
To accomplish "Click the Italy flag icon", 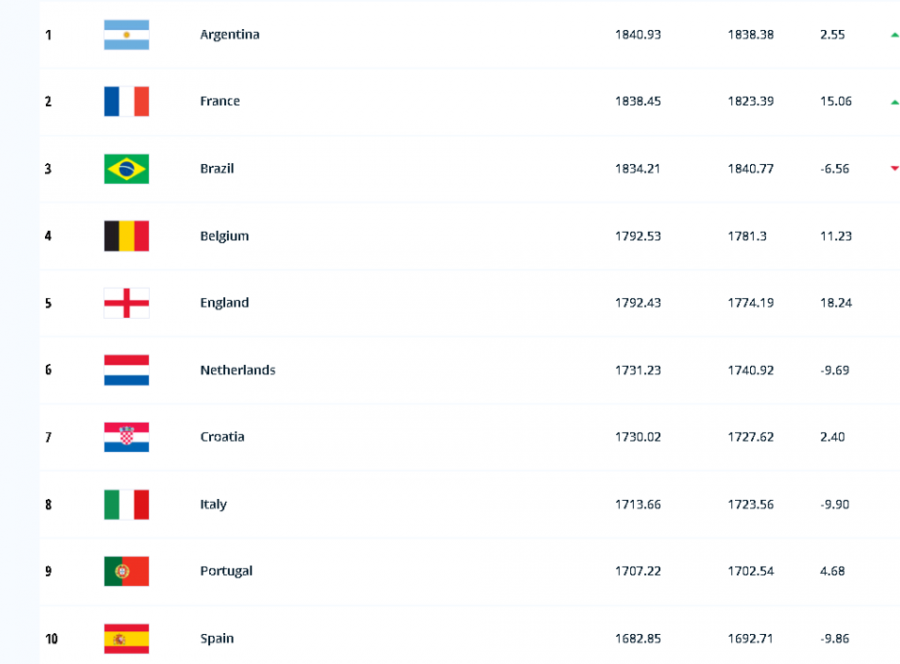I will (x=126, y=504).
